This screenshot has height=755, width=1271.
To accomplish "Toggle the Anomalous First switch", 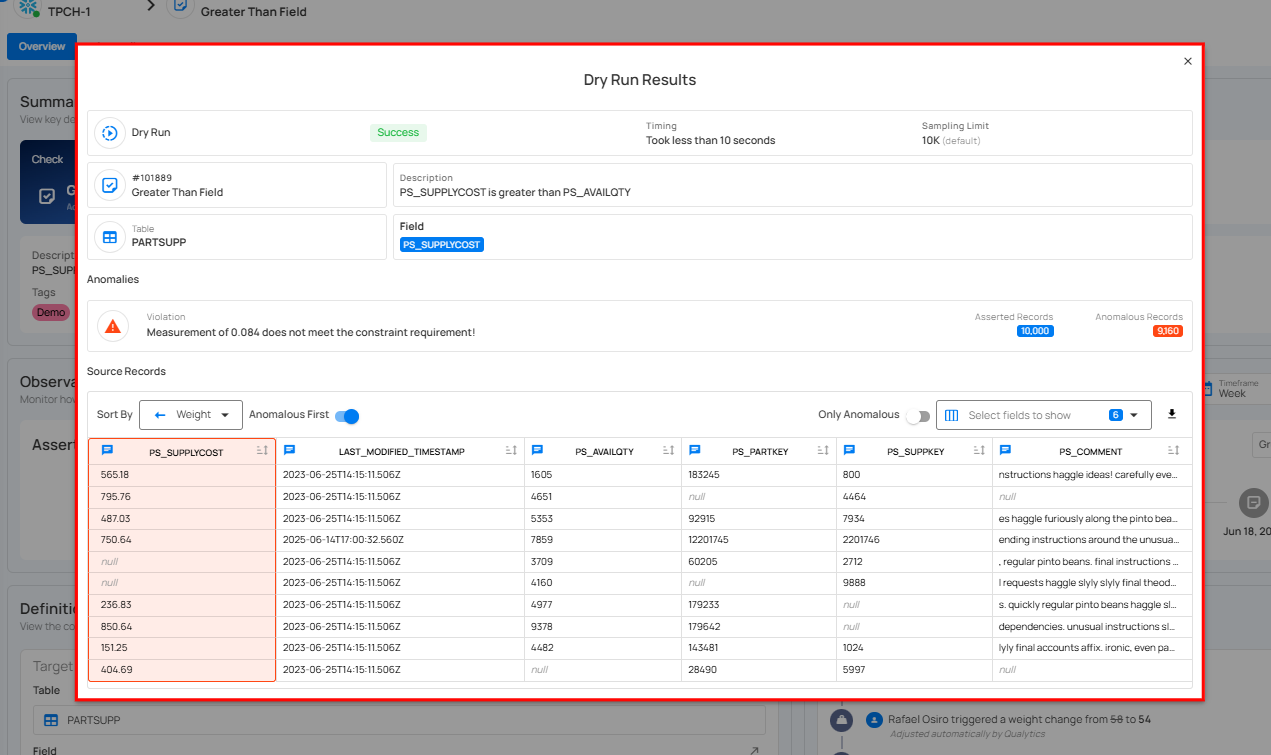I will point(347,415).
